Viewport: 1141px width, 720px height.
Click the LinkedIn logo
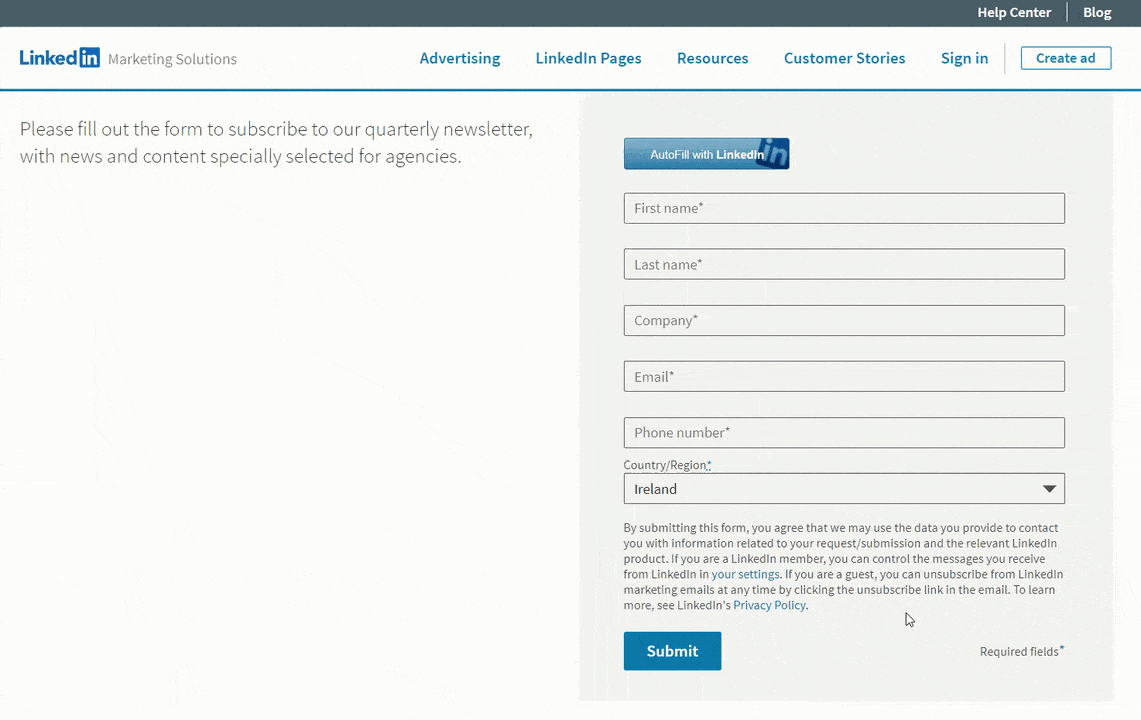coord(60,58)
